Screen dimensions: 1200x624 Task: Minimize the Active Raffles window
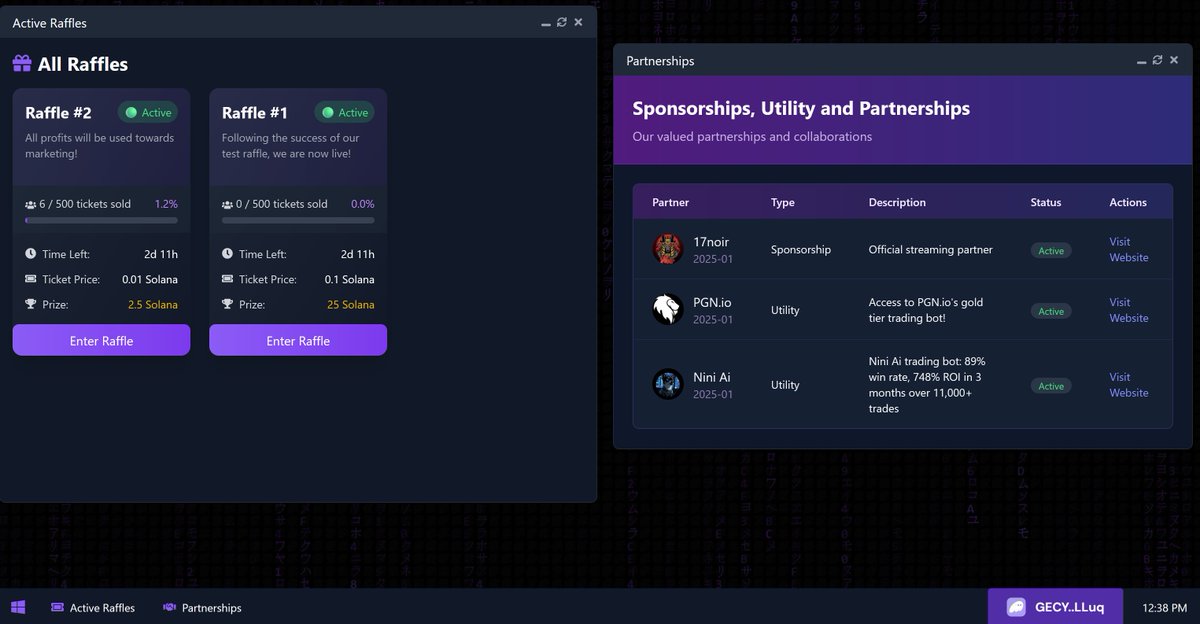[x=546, y=22]
